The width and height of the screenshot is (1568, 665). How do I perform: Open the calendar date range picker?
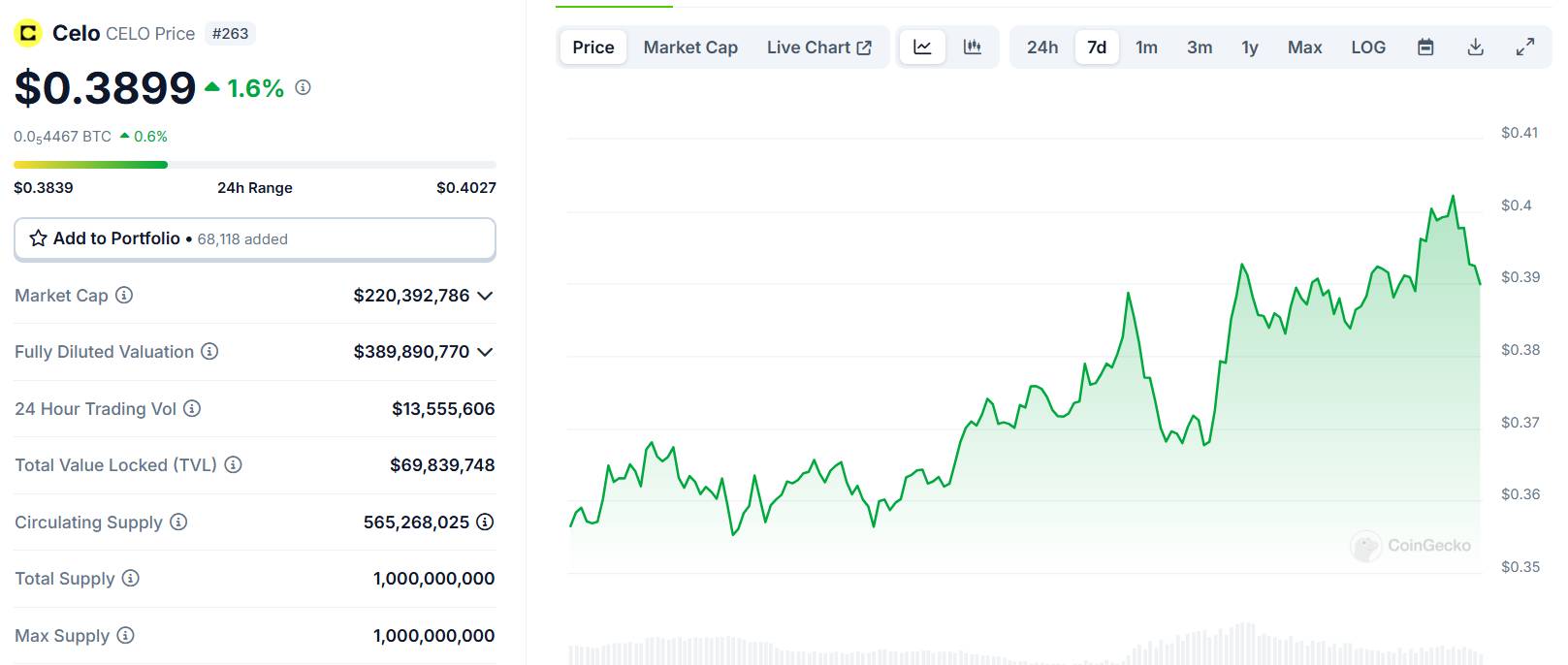click(x=1425, y=47)
